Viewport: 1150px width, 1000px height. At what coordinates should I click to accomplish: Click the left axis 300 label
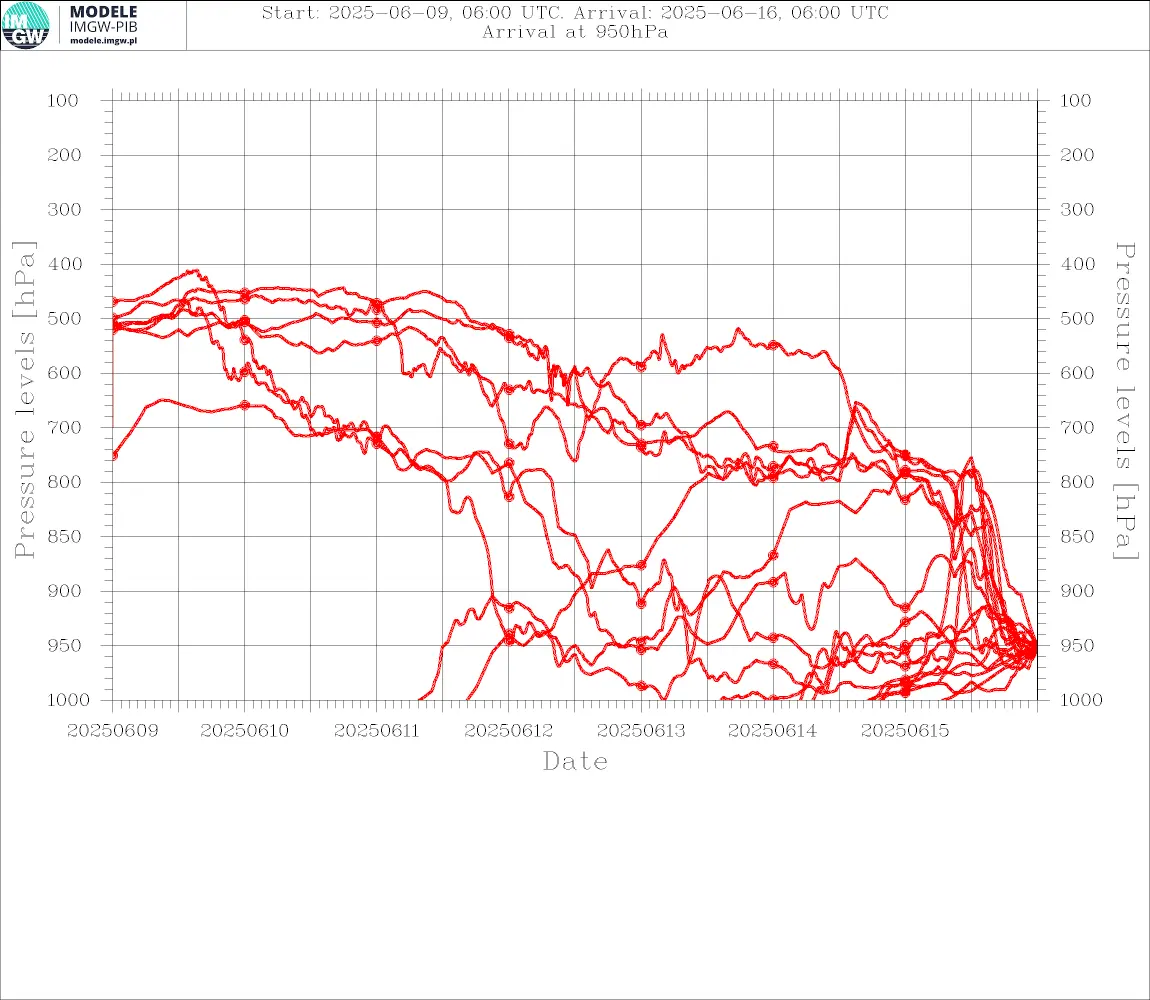pos(65,210)
